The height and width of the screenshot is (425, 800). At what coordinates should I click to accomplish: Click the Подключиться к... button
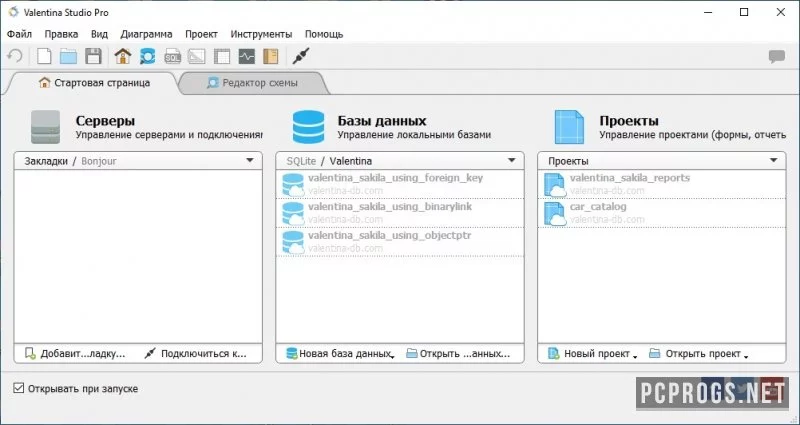pyautogui.click(x=196, y=354)
